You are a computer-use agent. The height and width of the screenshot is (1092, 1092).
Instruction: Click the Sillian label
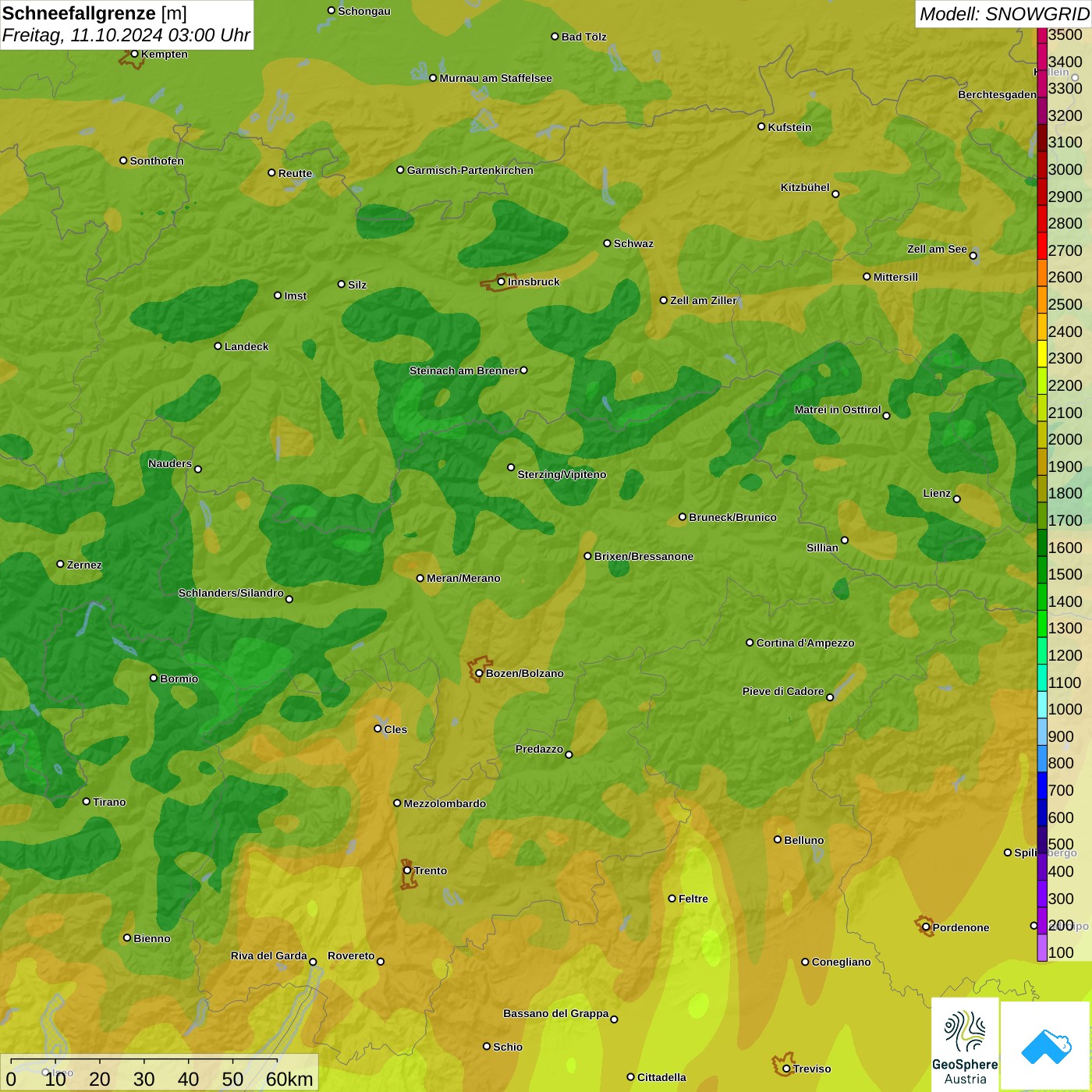pos(822,548)
